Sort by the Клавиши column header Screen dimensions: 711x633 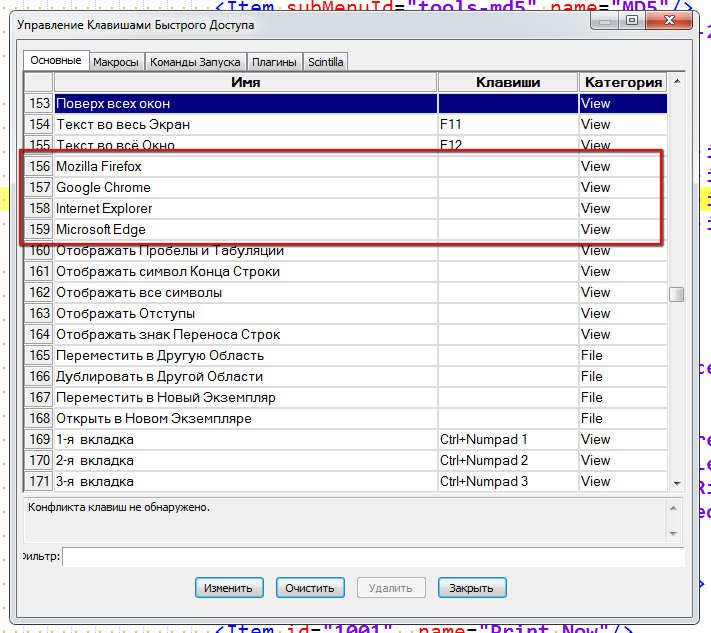tap(508, 82)
